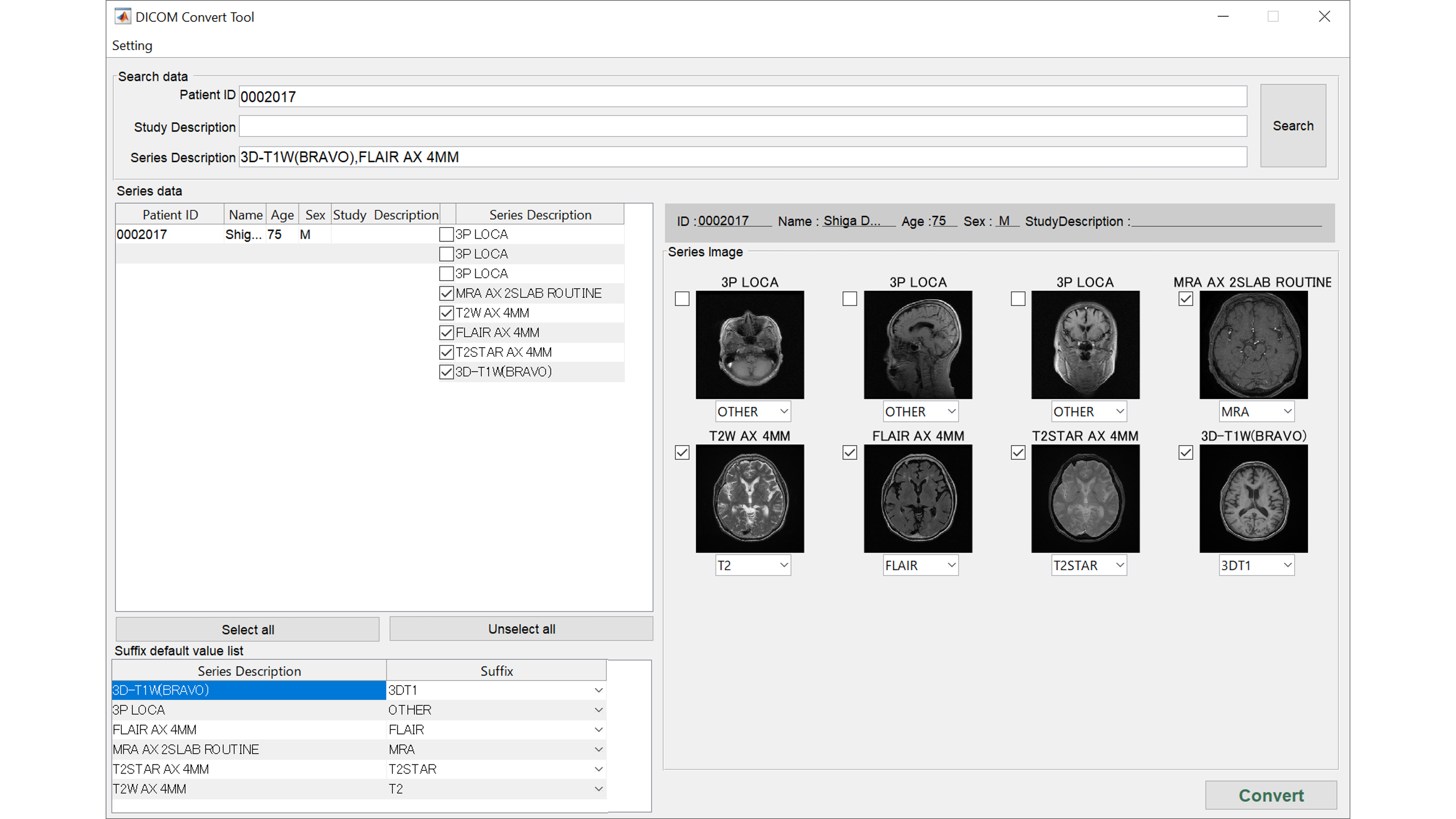Uncheck the checkbox beside FLAIR AX 4MM thumbnail

click(849, 453)
